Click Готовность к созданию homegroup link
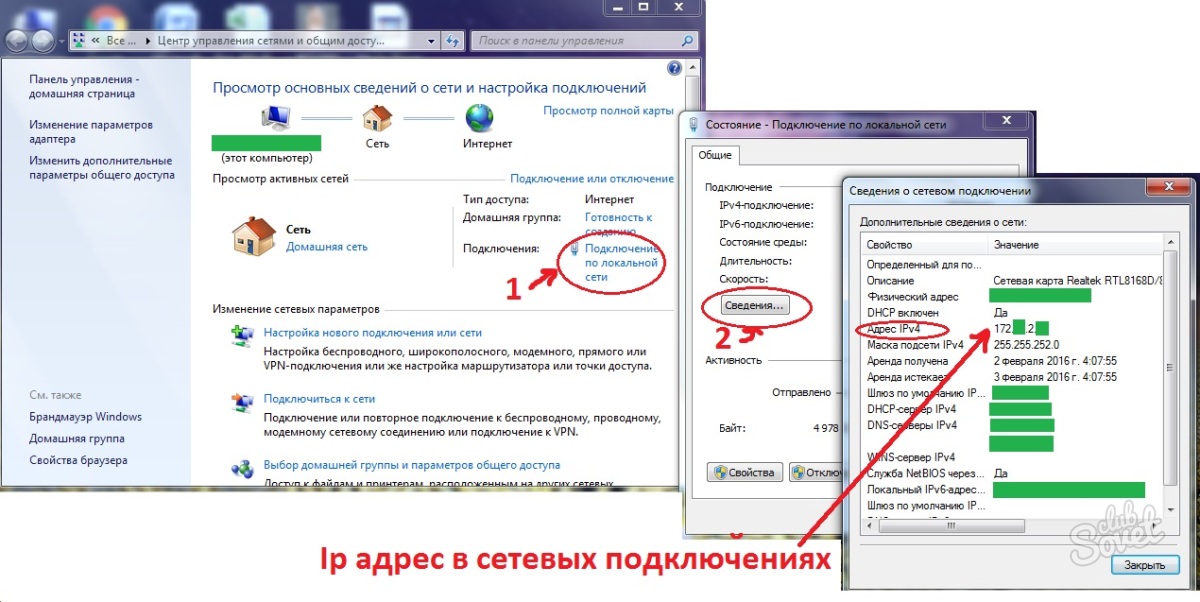The height and width of the screenshot is (602, 1200). pyautogui.click(x=618, y=224)
